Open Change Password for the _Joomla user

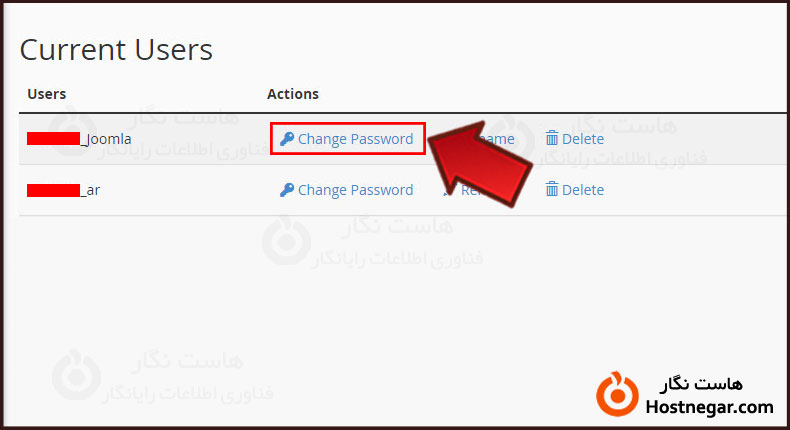pyautogui.click(x=355, y=139)
